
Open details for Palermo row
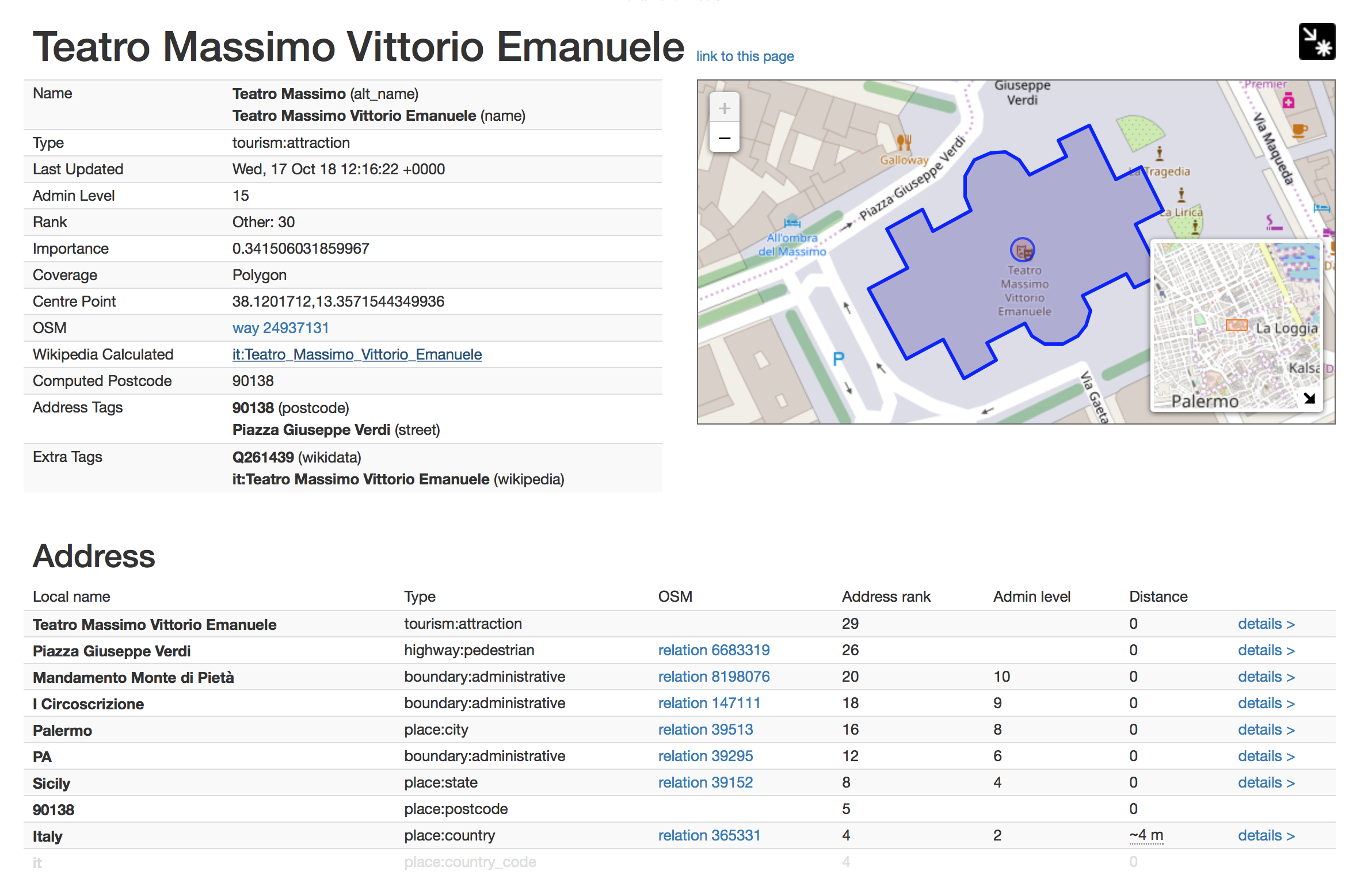(x=1266, y=730)
